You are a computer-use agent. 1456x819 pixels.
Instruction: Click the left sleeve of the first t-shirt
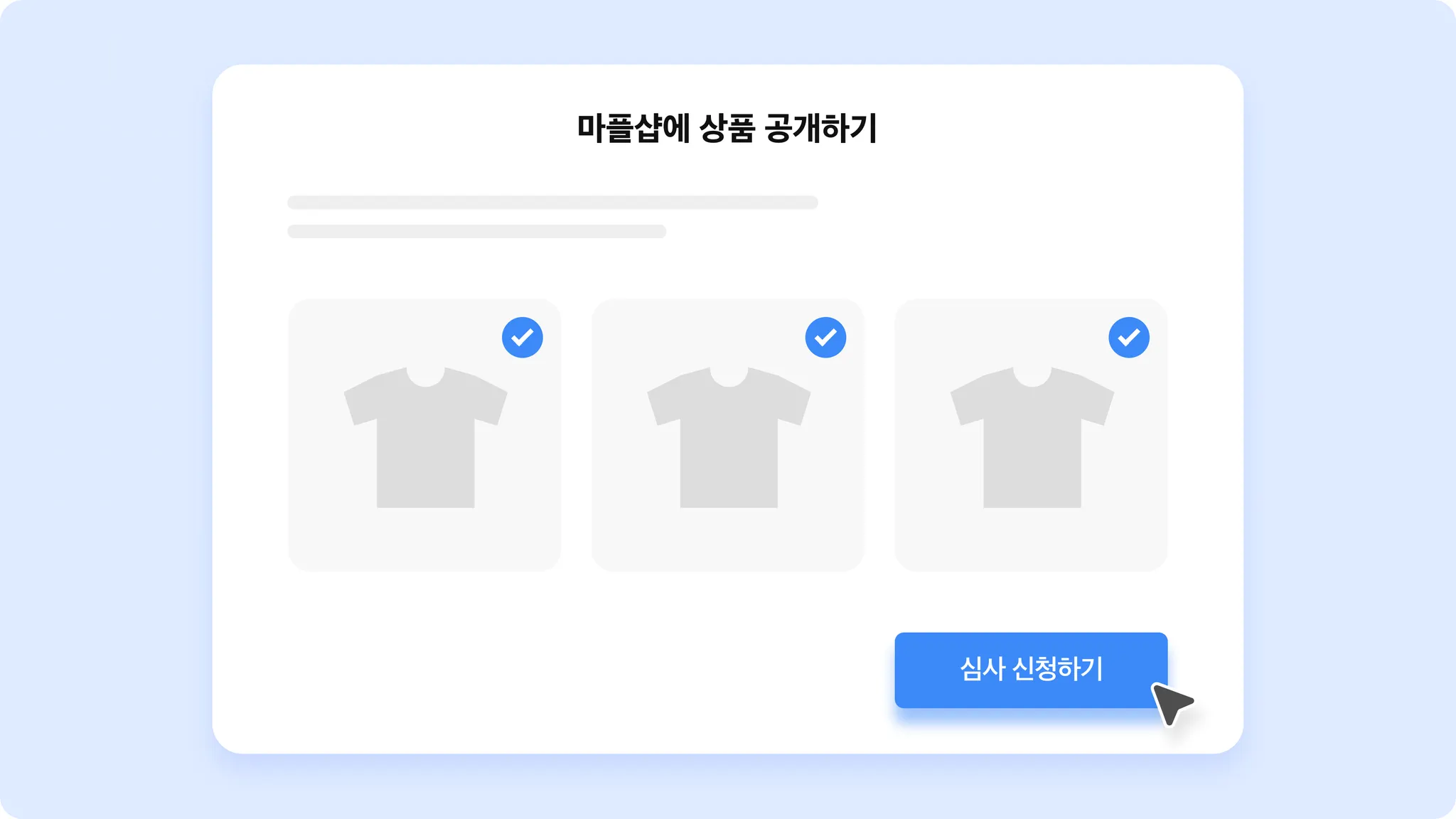coord(361,400)
